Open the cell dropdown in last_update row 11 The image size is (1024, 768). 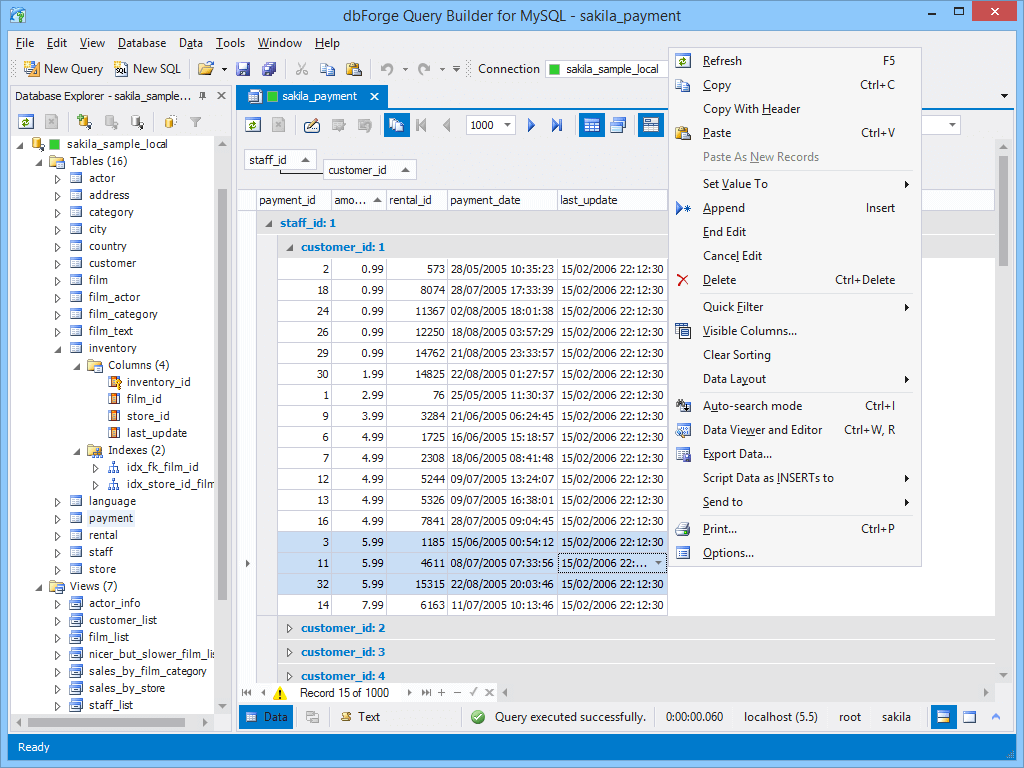coord(658,563)
